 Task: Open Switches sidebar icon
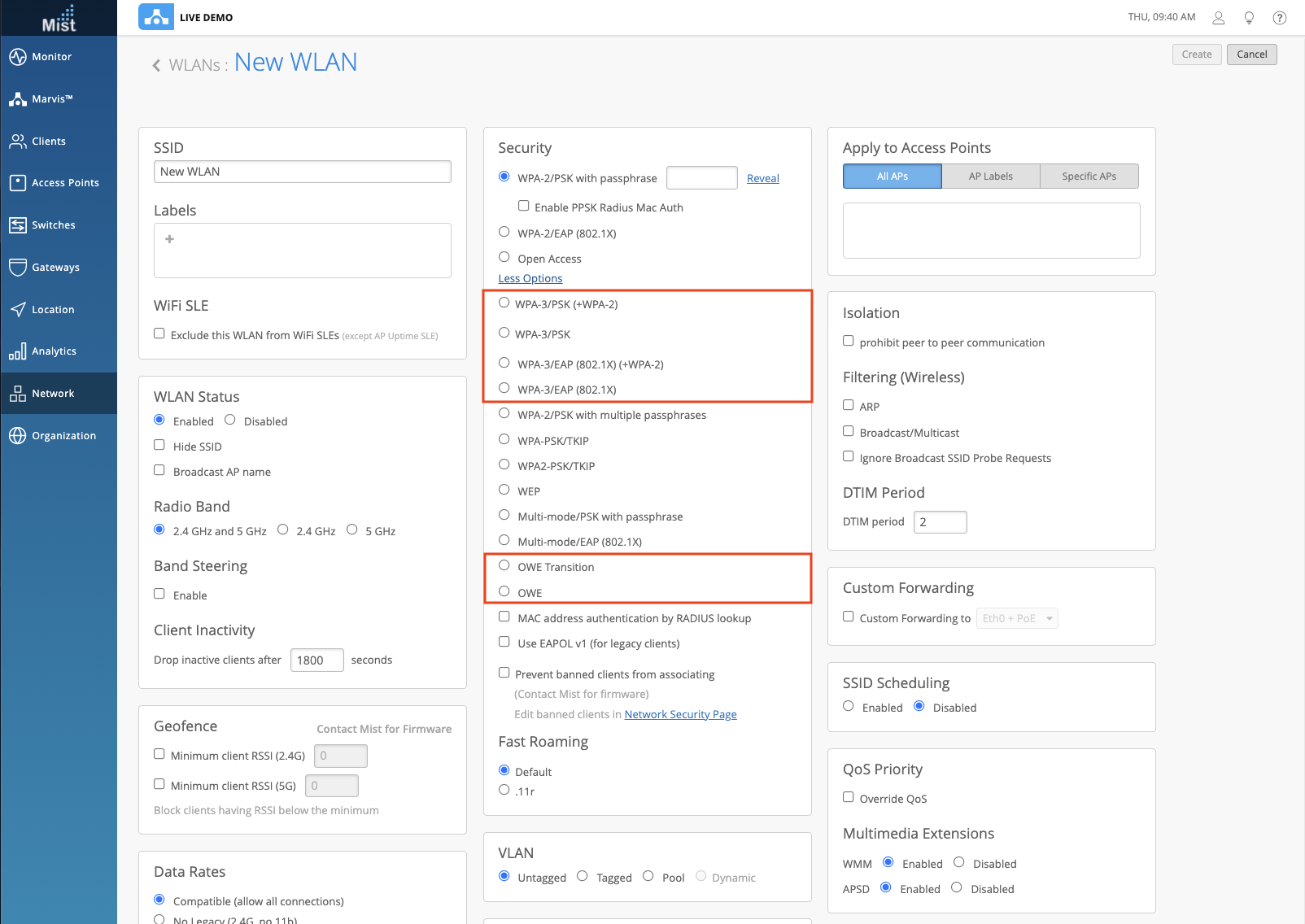[x=18, y=225]
